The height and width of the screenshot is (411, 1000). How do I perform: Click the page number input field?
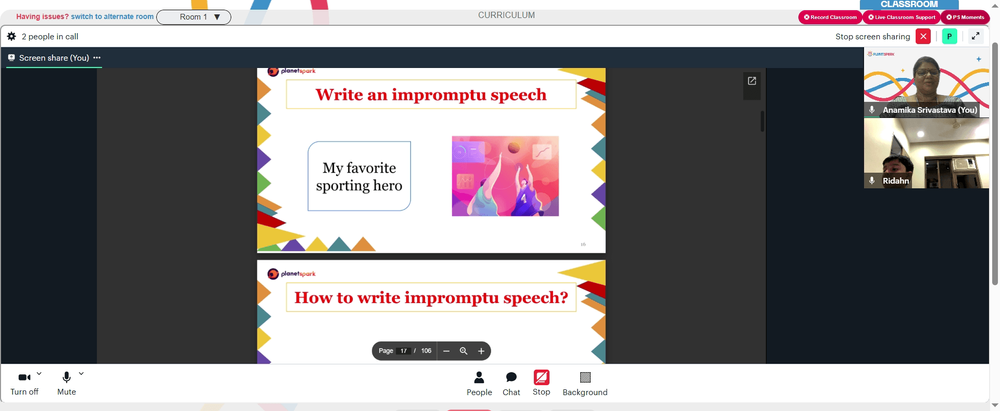[403, 351]
